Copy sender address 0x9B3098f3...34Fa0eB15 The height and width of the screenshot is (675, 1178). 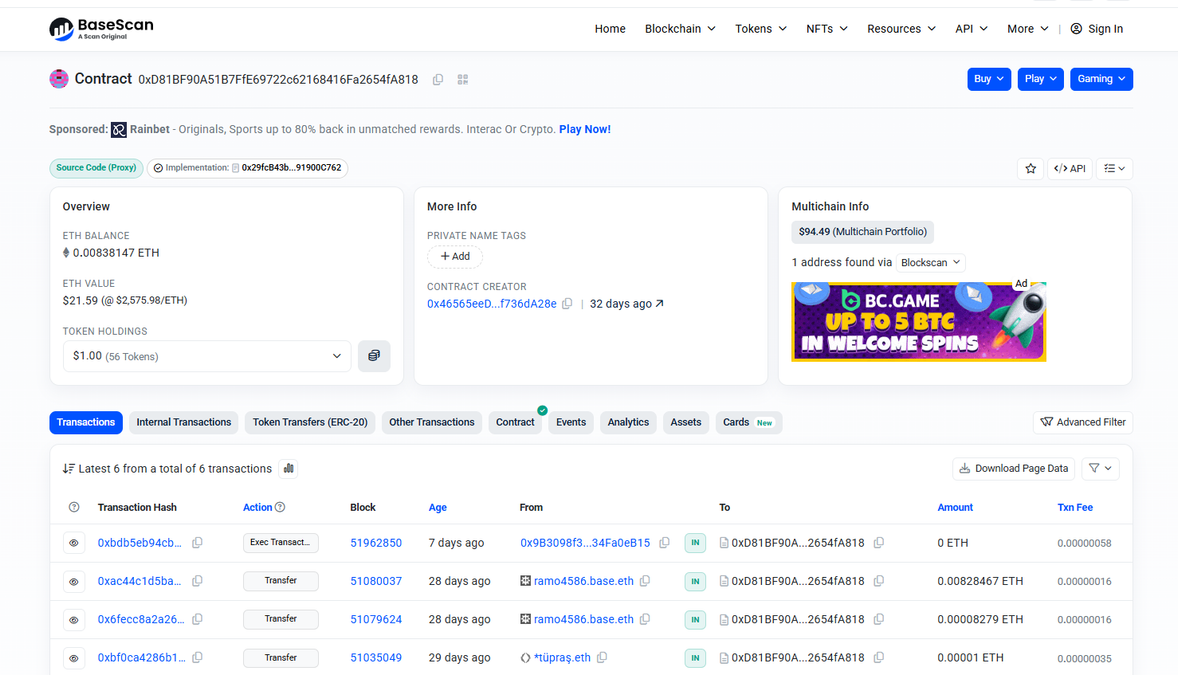(x=665, y=543)
